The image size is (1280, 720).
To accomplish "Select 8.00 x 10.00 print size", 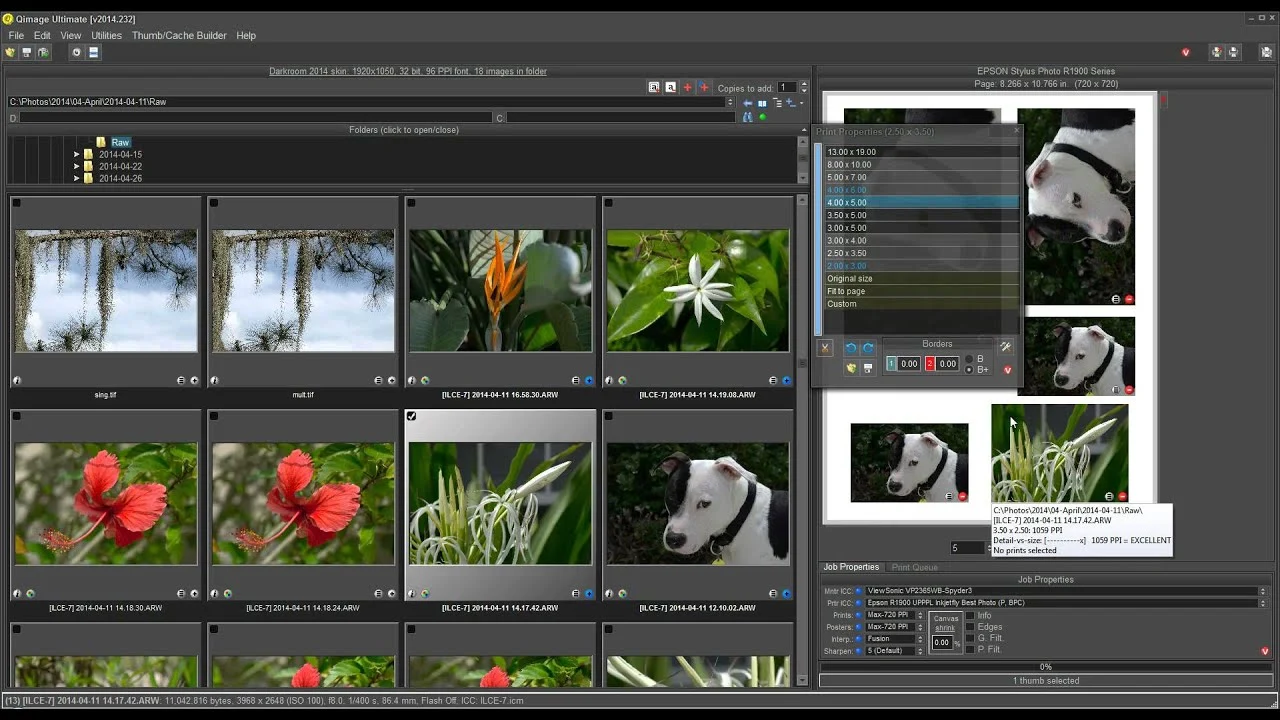I will (920, 164).
